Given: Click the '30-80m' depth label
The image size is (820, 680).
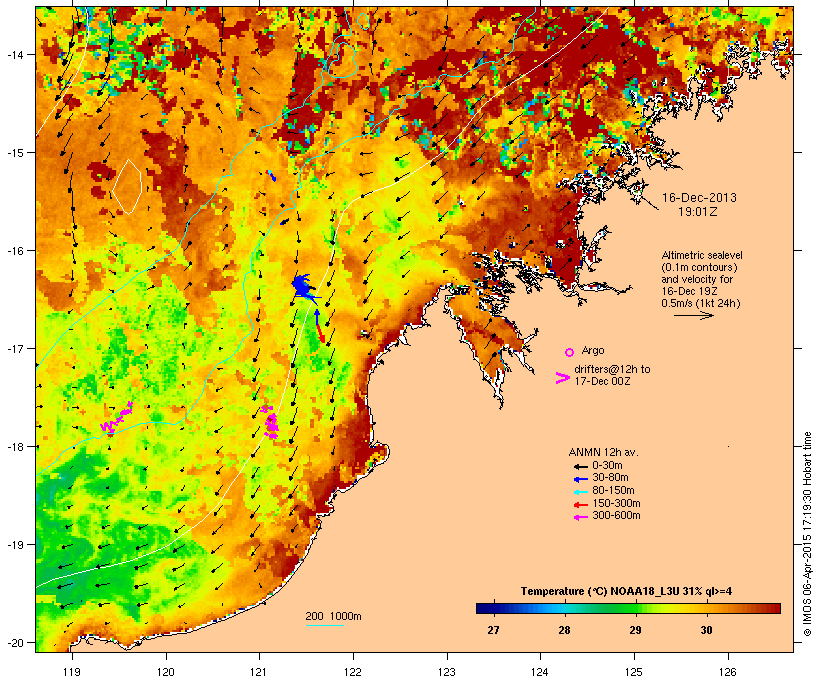Looking at the screenshot, I should coord(610,478).
